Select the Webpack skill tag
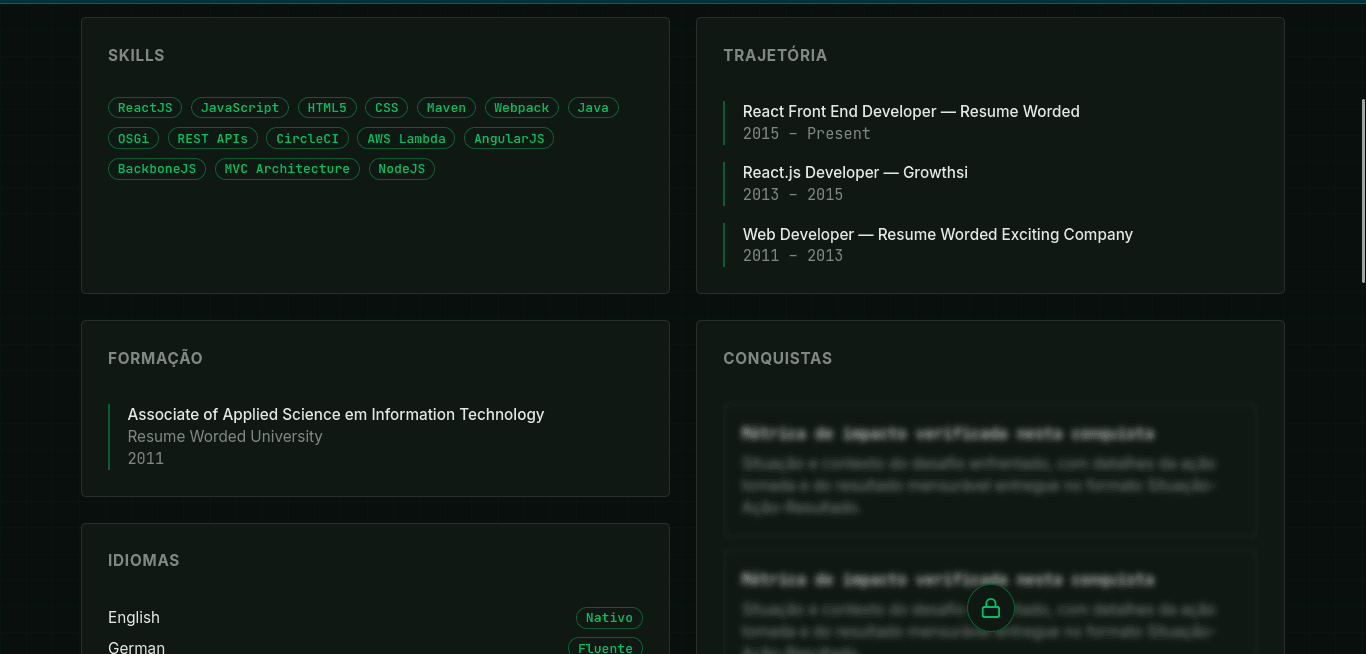 [522, 108]
